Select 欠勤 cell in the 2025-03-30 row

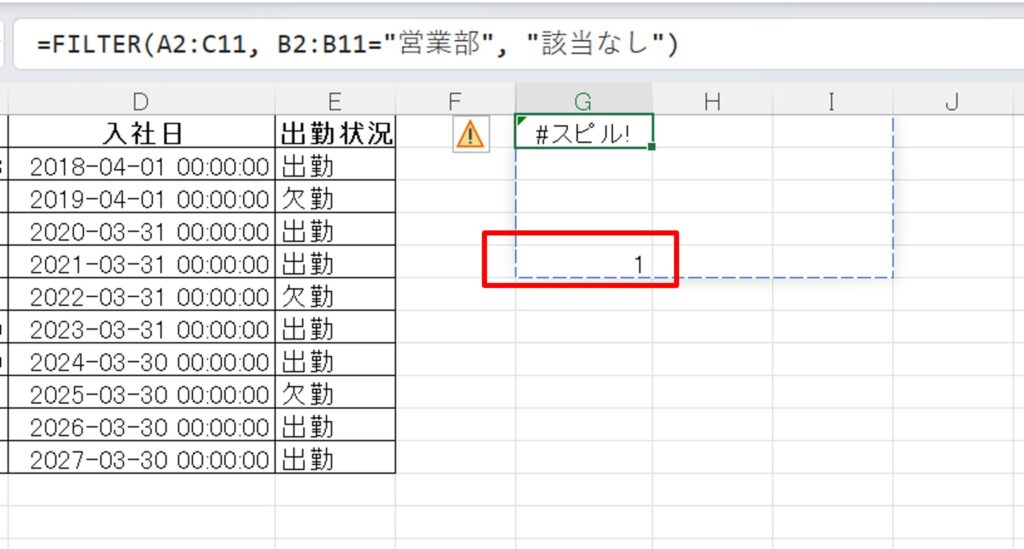(x=335, y=393)
